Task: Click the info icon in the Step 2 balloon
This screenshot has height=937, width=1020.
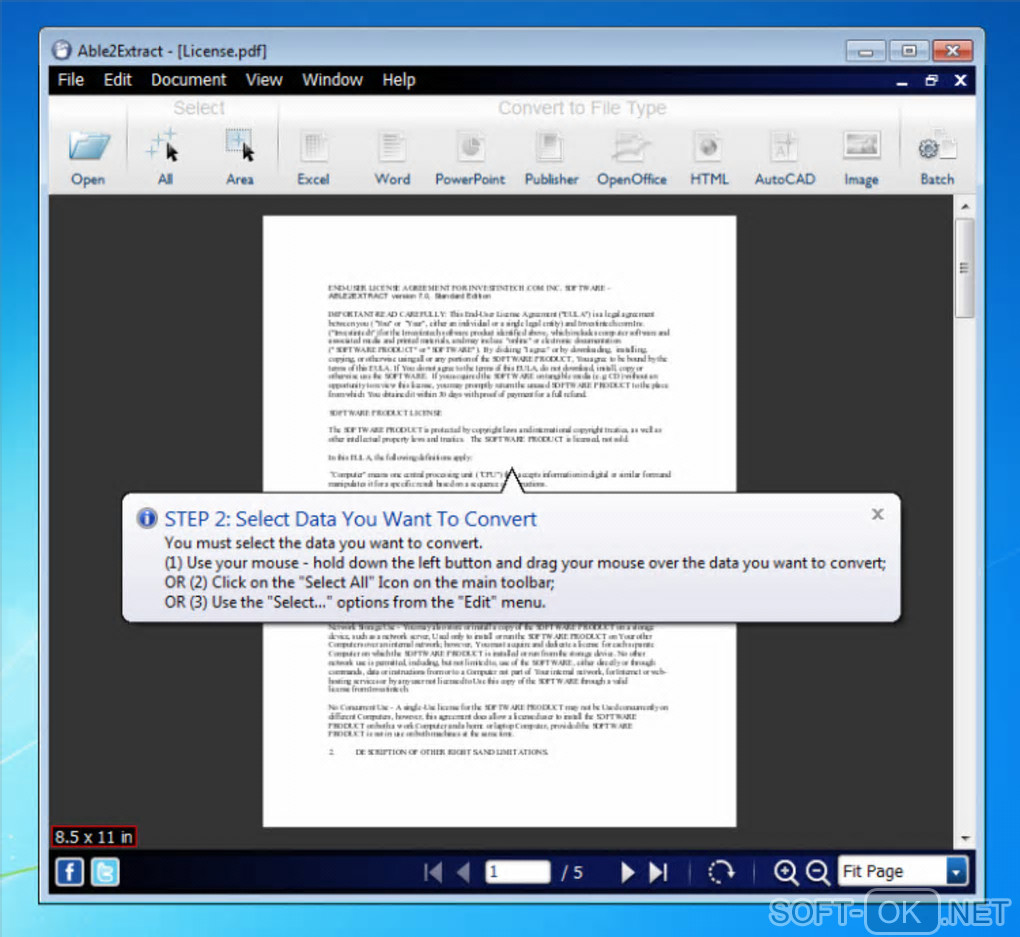Action: click(147, 518)
